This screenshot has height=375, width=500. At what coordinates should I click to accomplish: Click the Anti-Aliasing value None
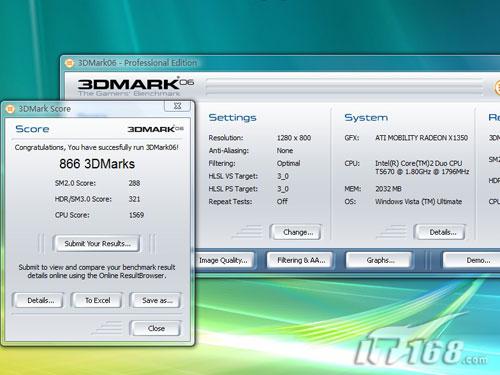coord(285,151)
